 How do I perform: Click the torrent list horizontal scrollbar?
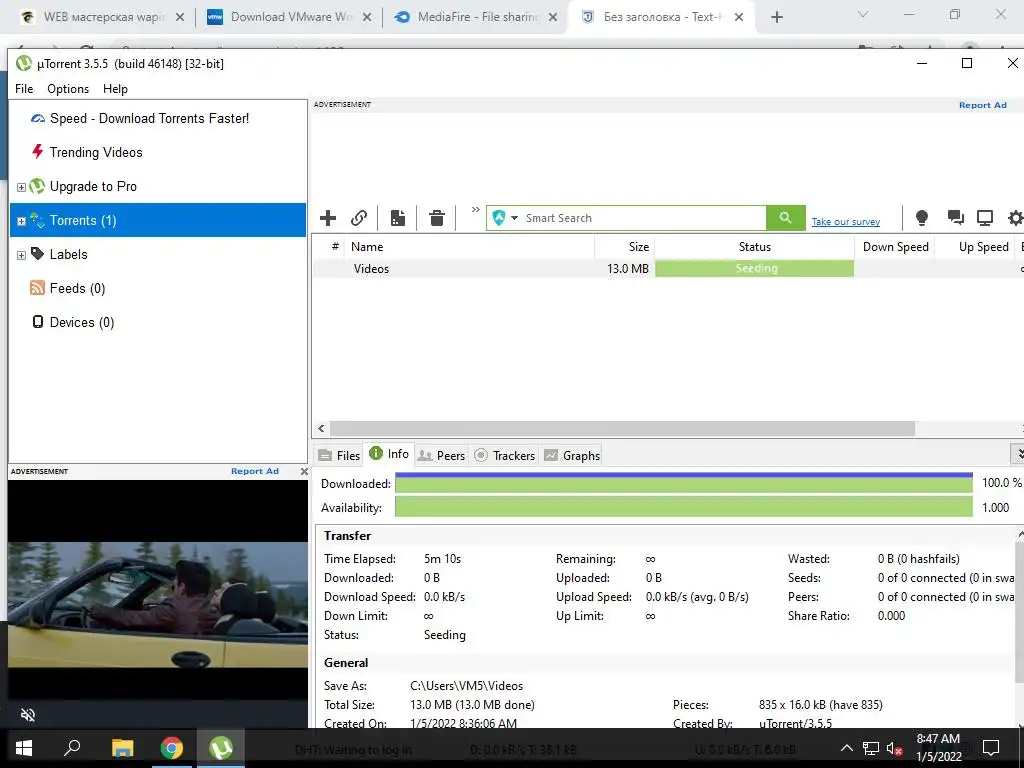[622, 428]
